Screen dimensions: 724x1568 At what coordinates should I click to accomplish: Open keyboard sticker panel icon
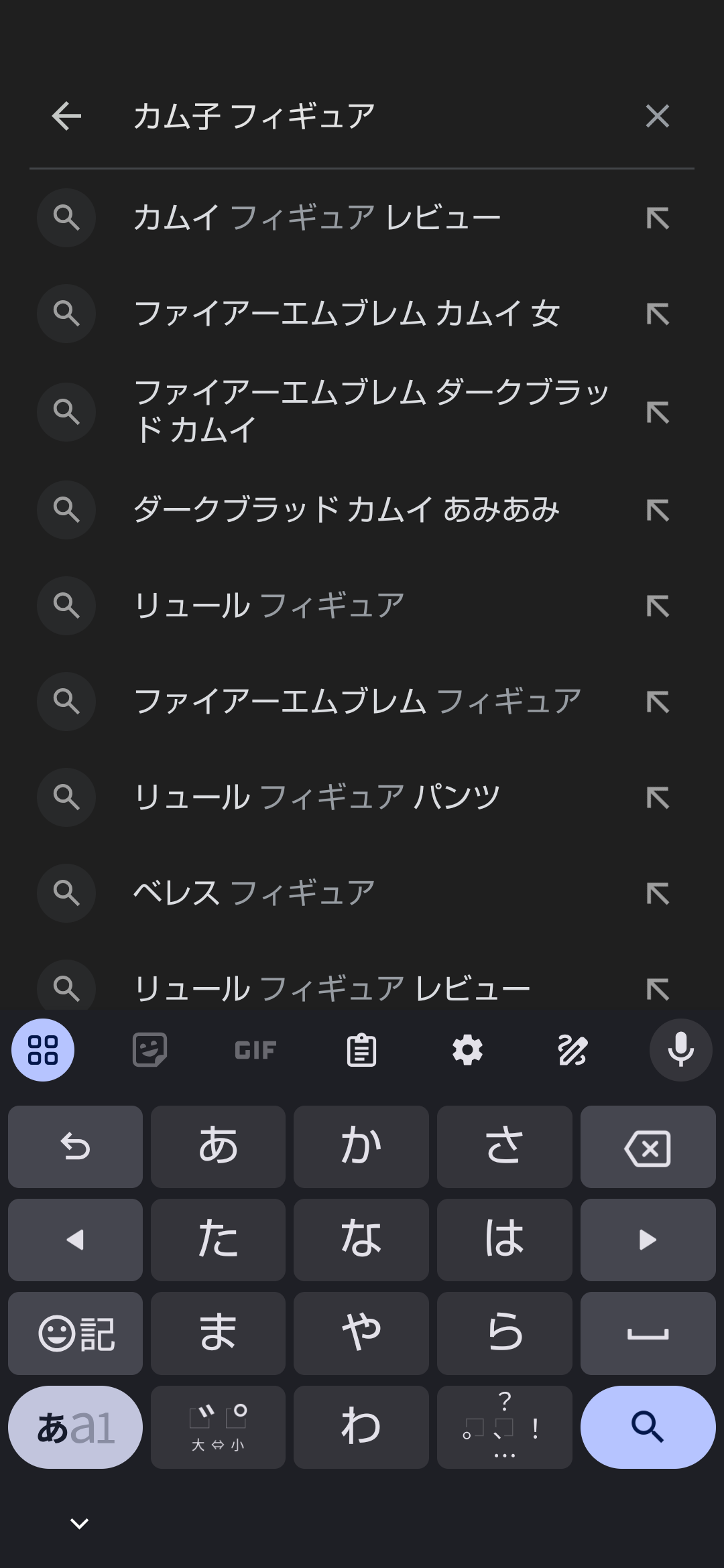(149, 1050)
